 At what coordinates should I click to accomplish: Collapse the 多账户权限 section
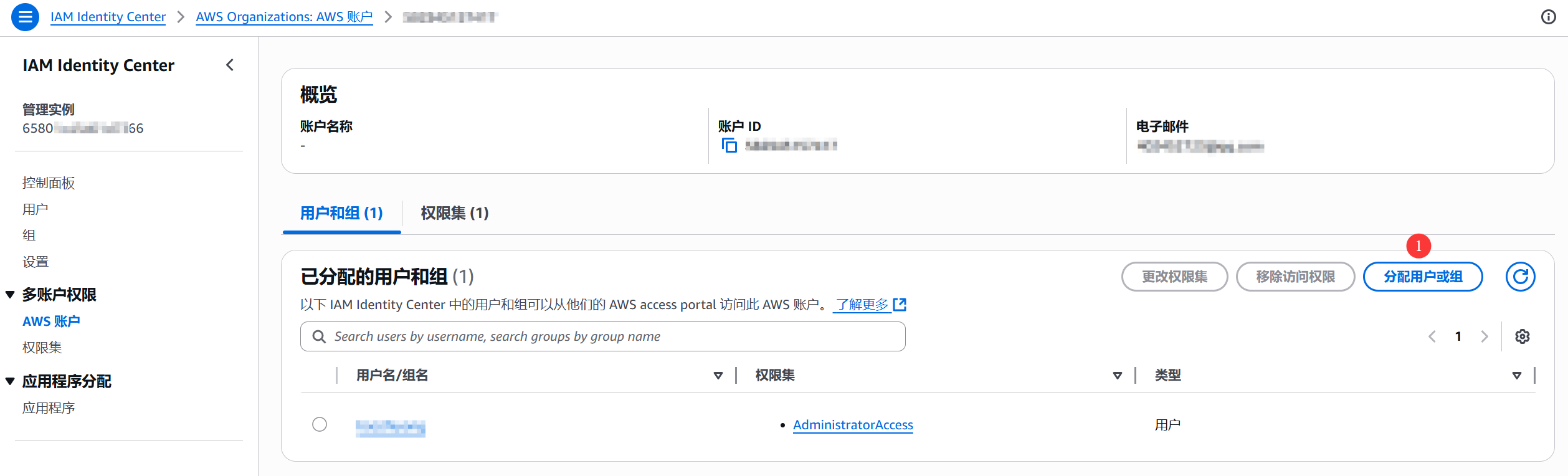[10, 295]
